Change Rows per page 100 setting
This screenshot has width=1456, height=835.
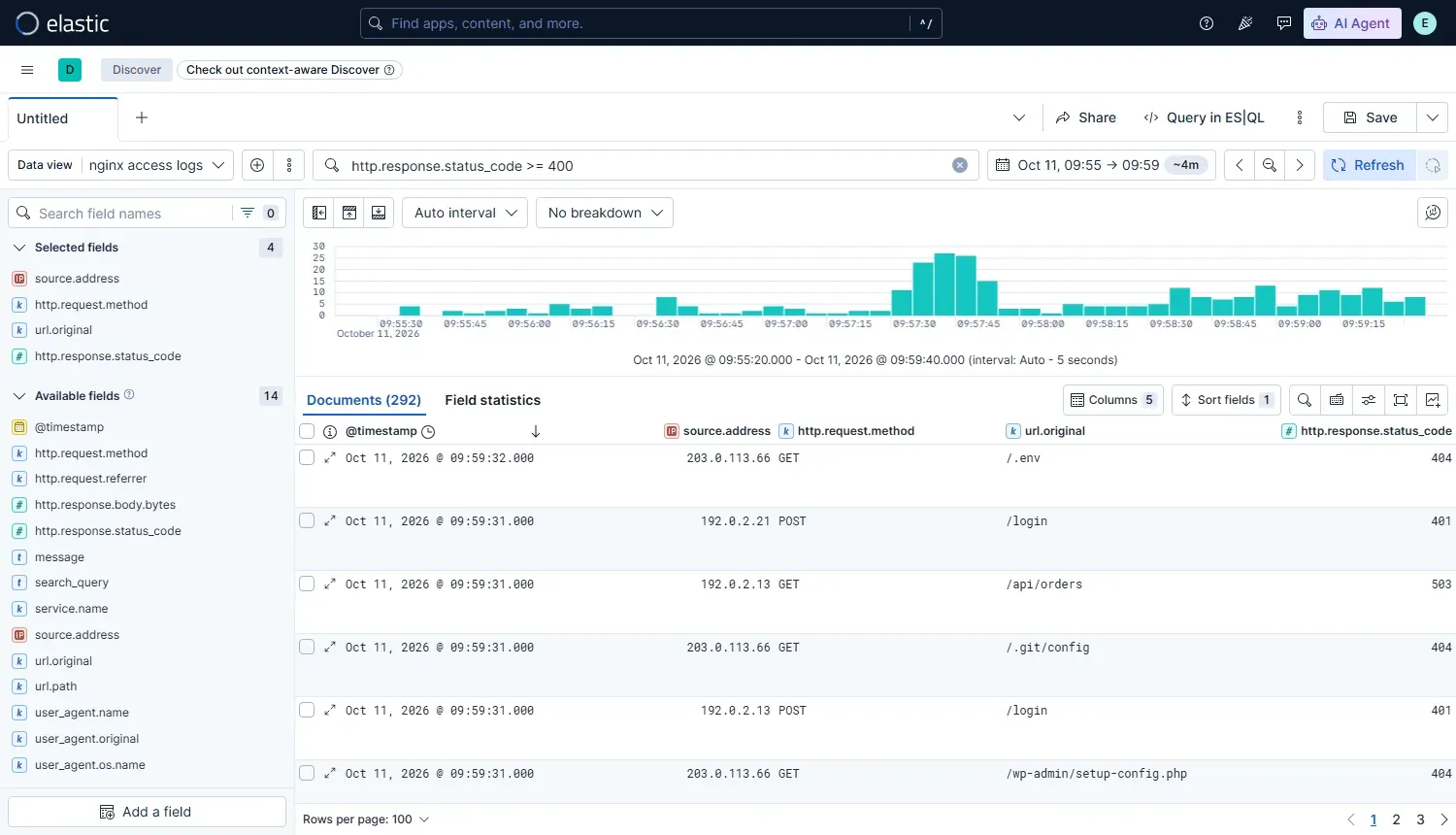point(366,819)
